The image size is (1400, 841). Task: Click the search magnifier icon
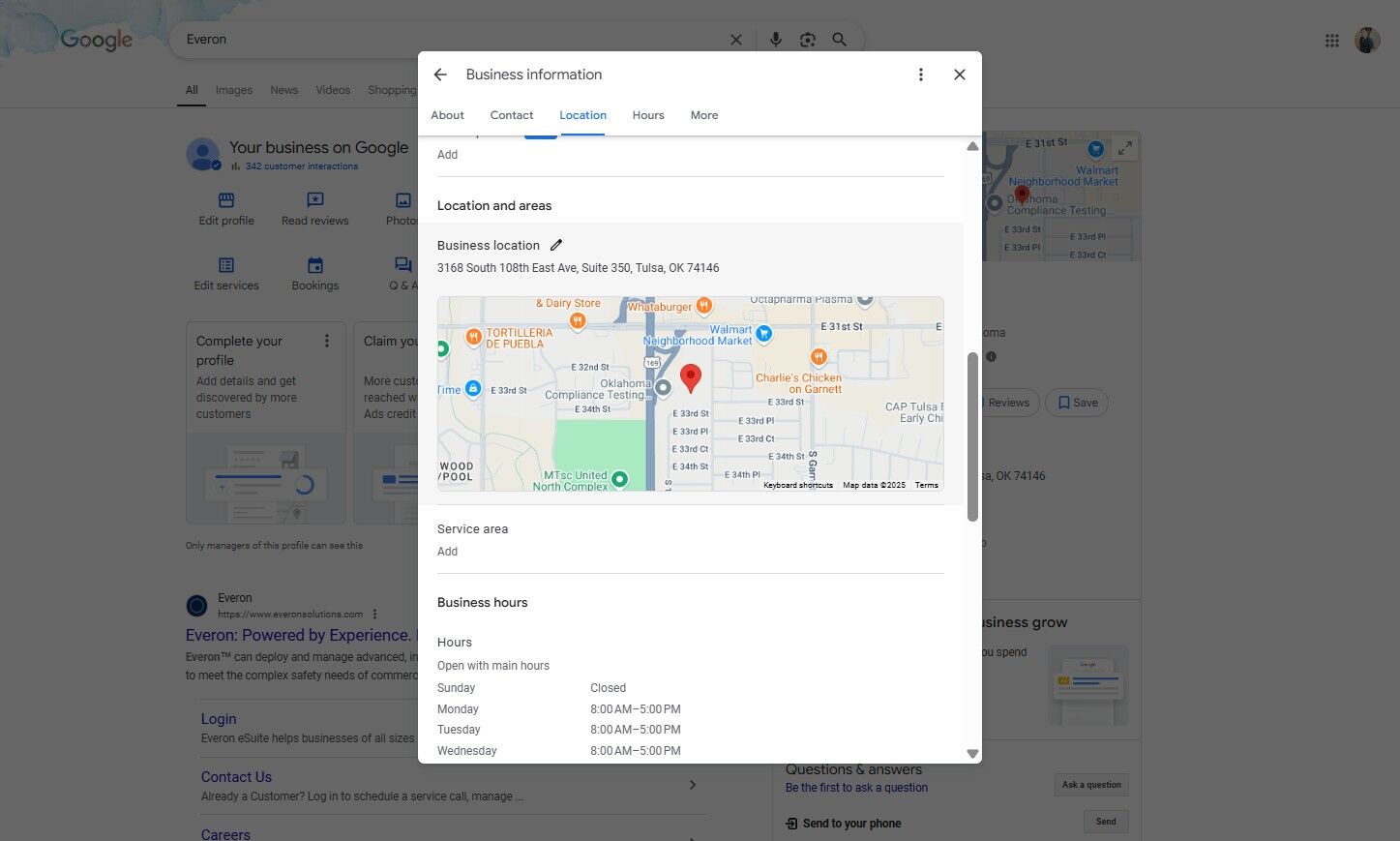pyautogui.click(x=839, y=40)
